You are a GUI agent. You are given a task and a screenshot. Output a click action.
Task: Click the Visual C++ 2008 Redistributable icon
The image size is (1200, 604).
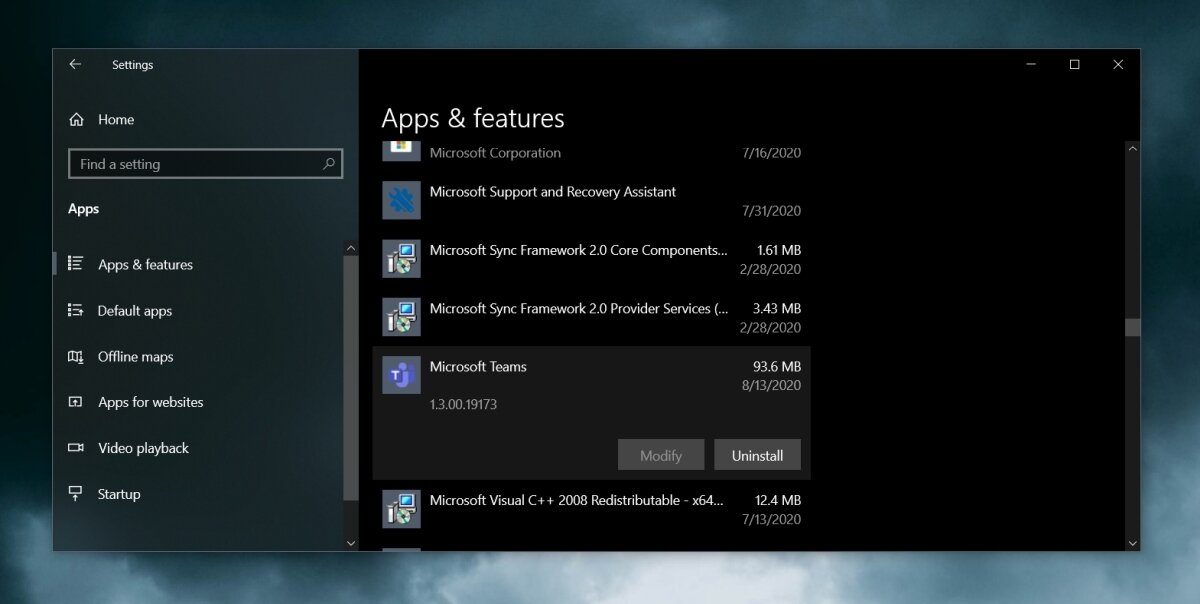(x=400, y=508)
